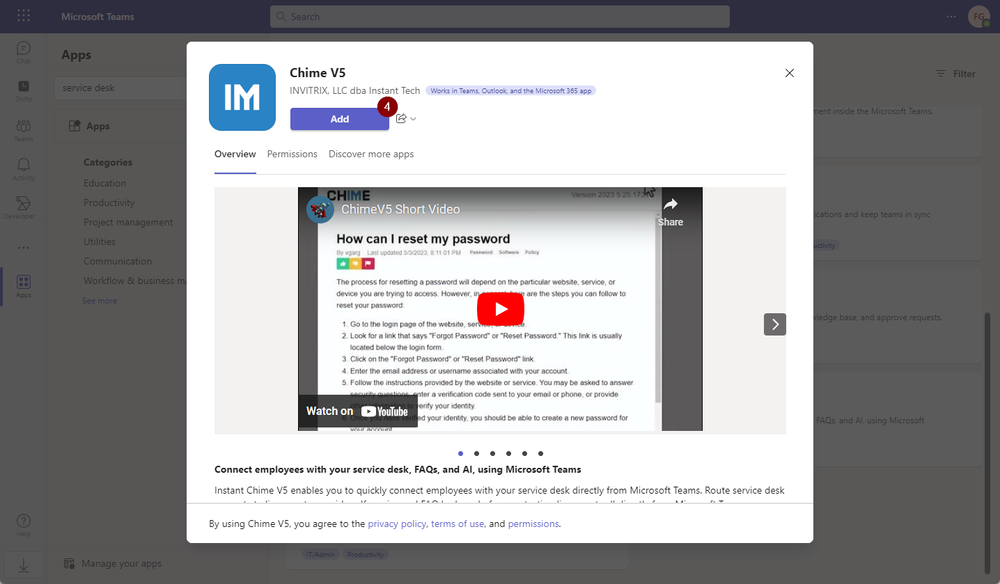Open the permissions link in footer
Screen dimensions: 1000x584
click(x=533, y=524)
